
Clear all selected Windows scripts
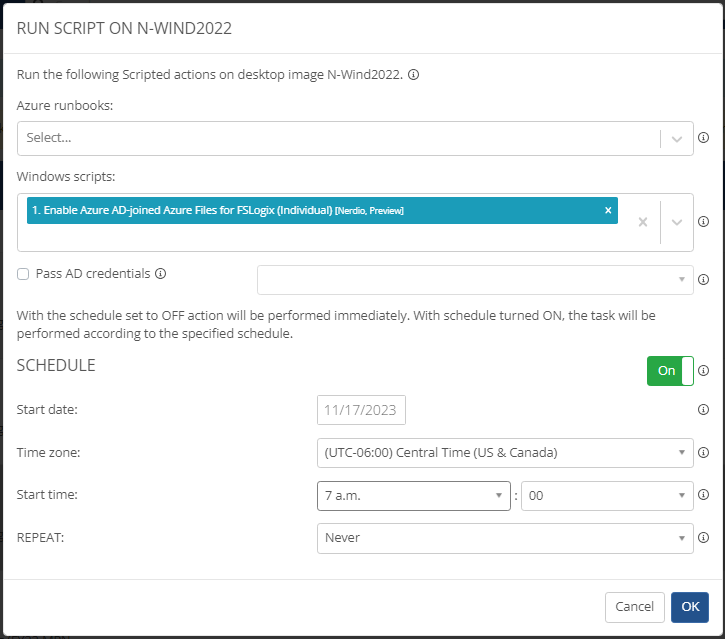pyautogui.click(x=643, y=222)
